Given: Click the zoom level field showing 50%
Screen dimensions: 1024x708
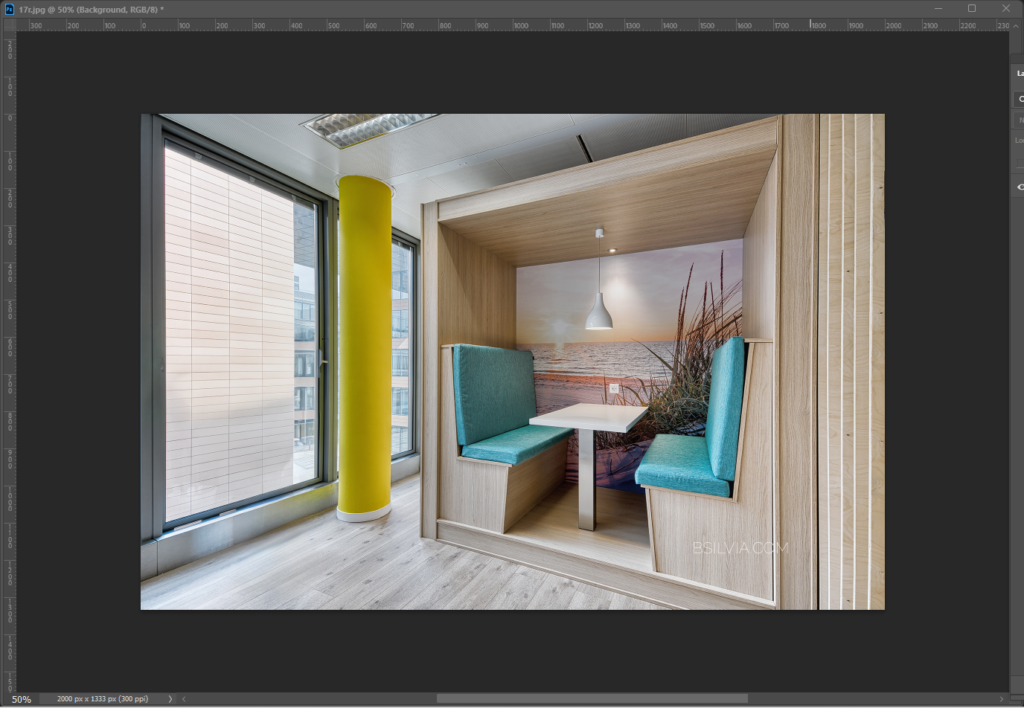Looking at the screenshot, I should [x=21, y=699].
